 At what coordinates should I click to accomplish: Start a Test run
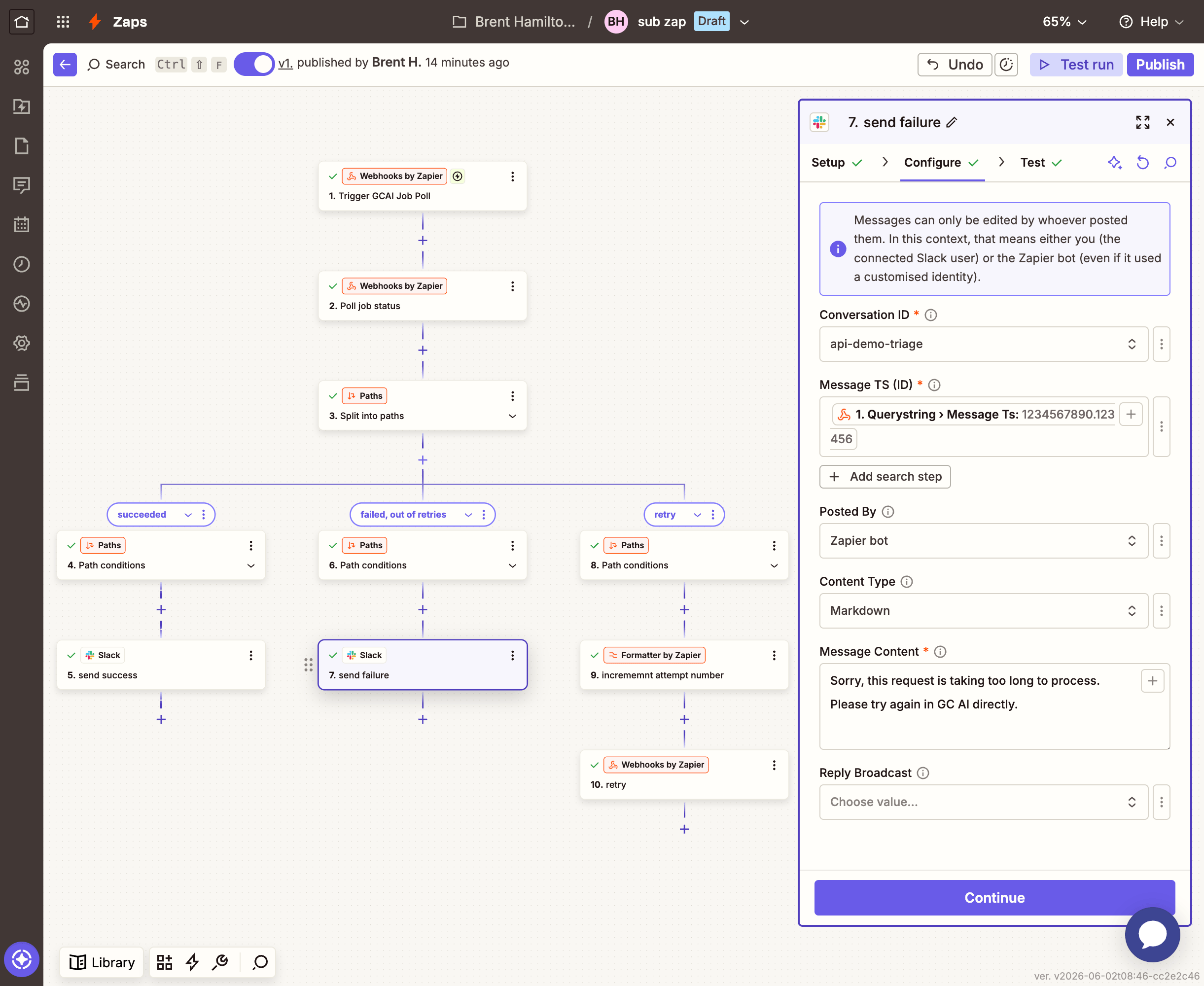[x=1076, y=65]
